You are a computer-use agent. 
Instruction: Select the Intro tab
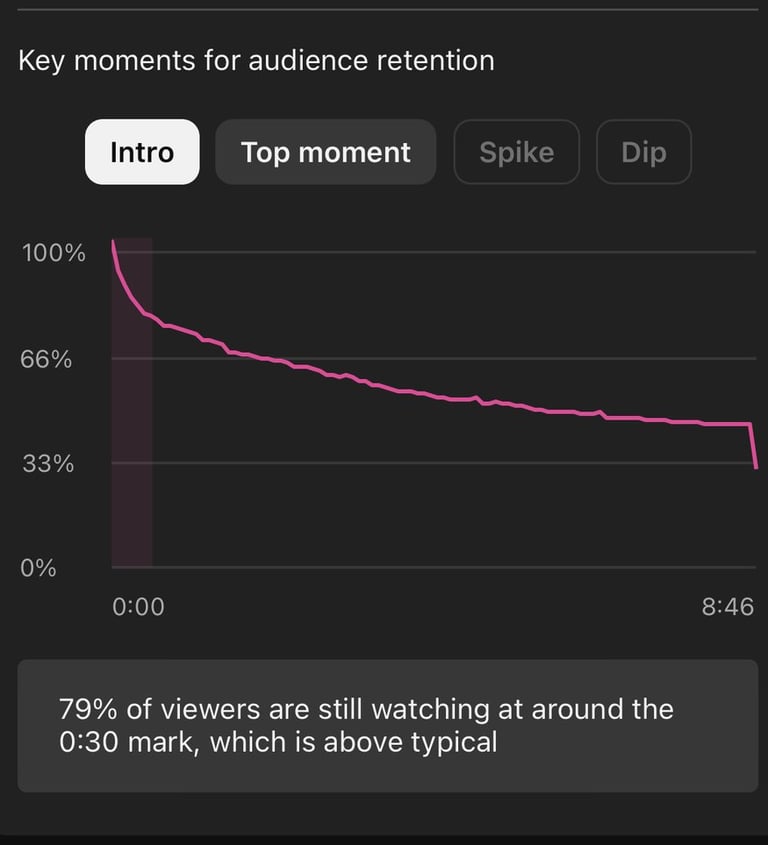[x=142, y=152]
